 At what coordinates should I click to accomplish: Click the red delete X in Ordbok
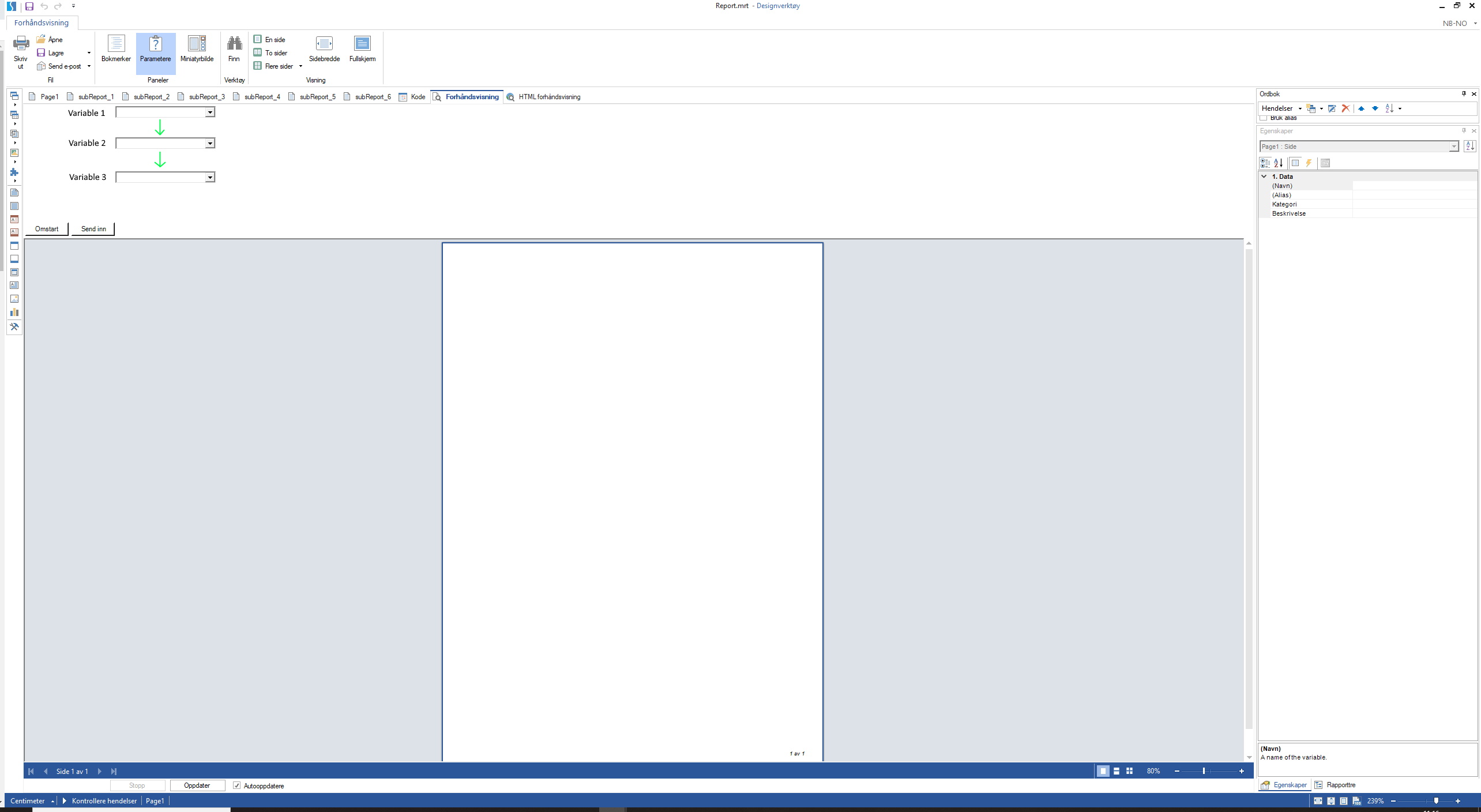(x=1345, y=108)
